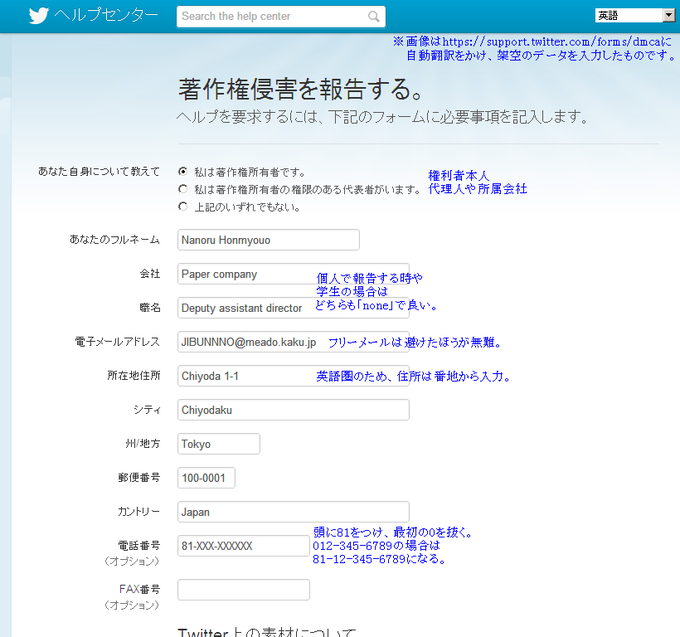Click the 著作権侵害を報告する heading

point(301,89)
